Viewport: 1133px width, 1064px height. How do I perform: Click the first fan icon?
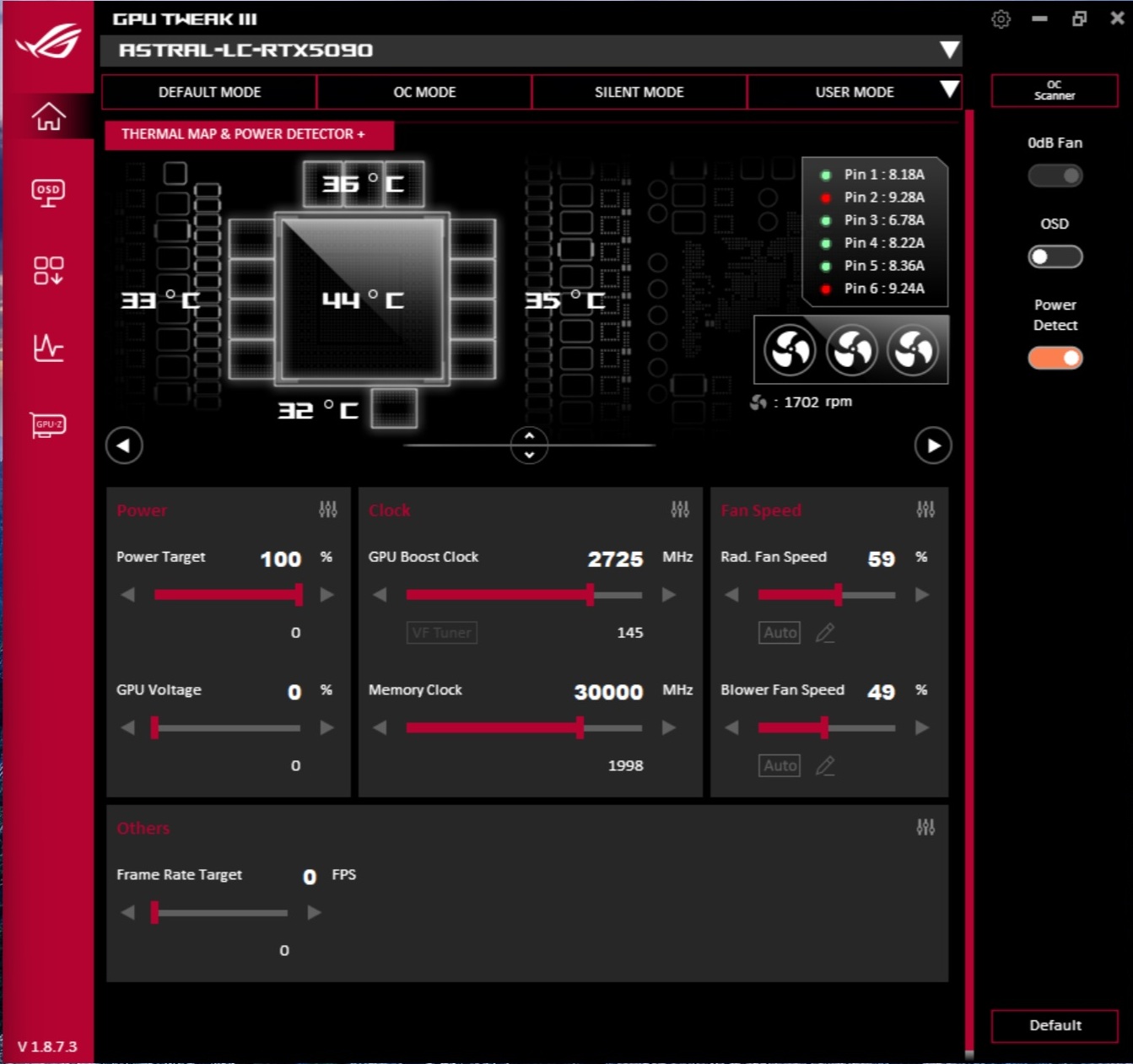790,350
